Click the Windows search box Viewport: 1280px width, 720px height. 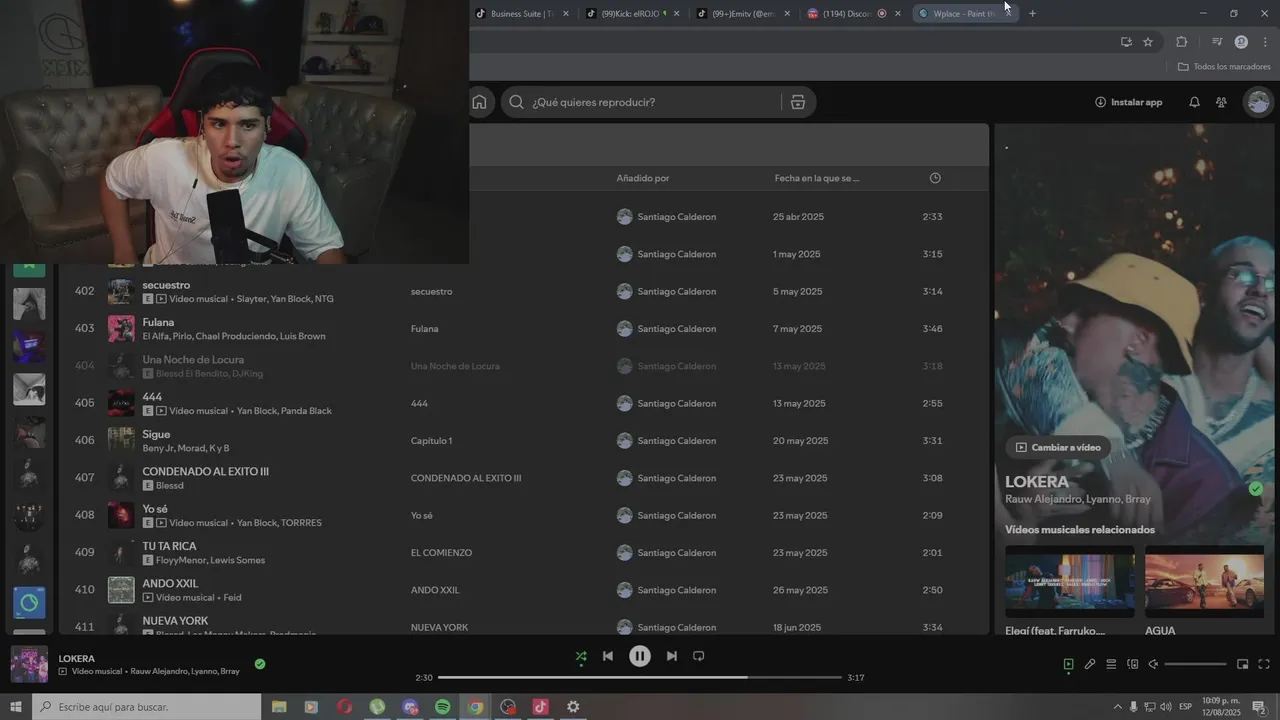coord(147,707)
